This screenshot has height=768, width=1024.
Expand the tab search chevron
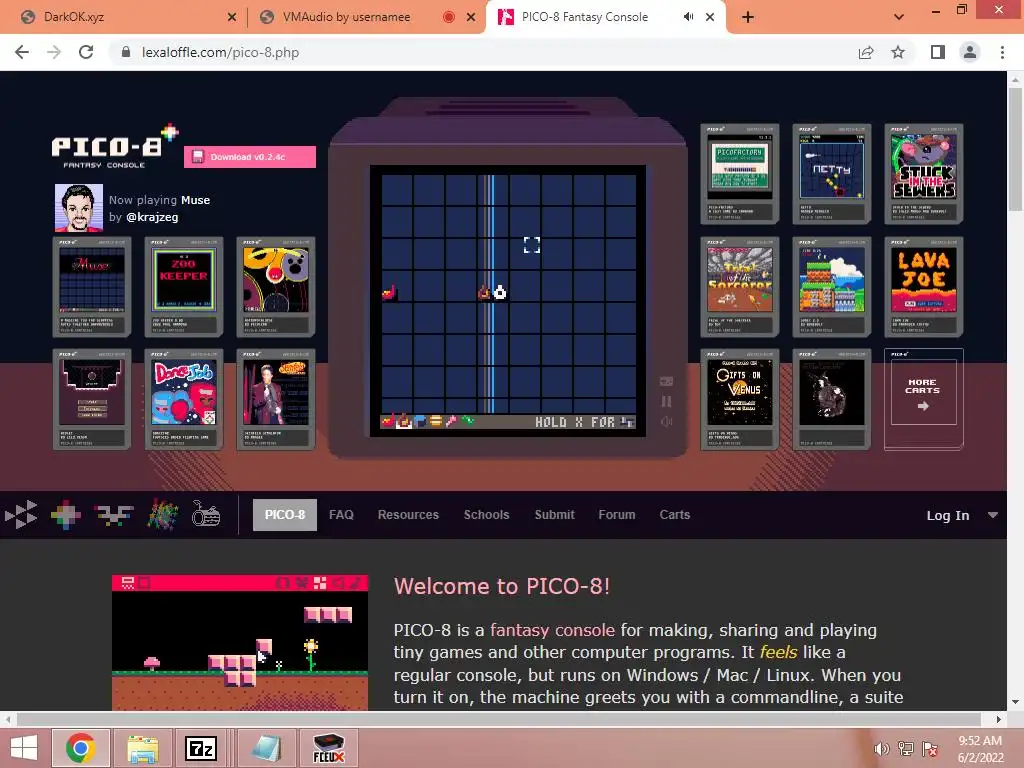[899, 17]
